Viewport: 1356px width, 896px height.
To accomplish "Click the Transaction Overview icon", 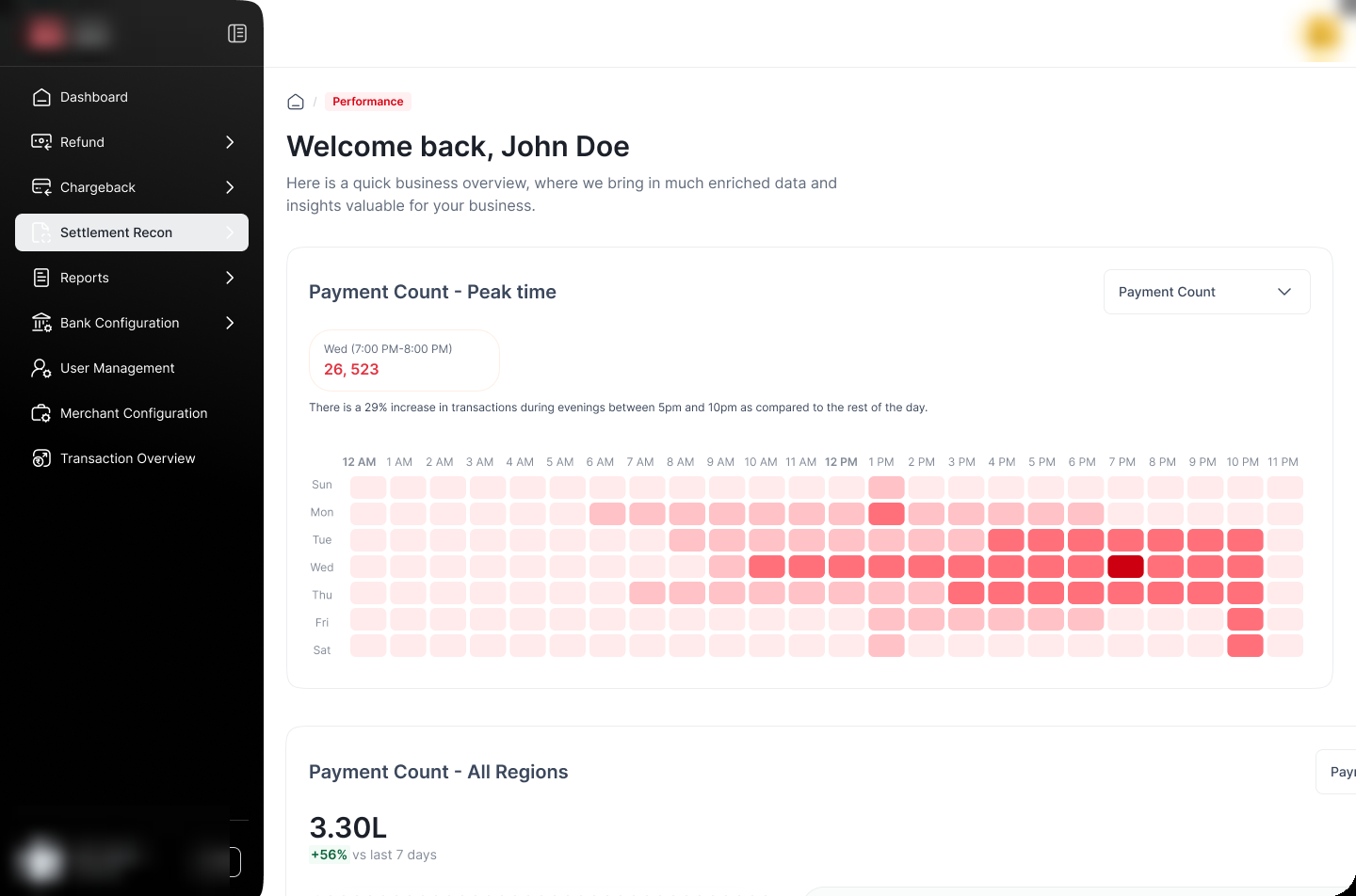I will coord(41,458).
